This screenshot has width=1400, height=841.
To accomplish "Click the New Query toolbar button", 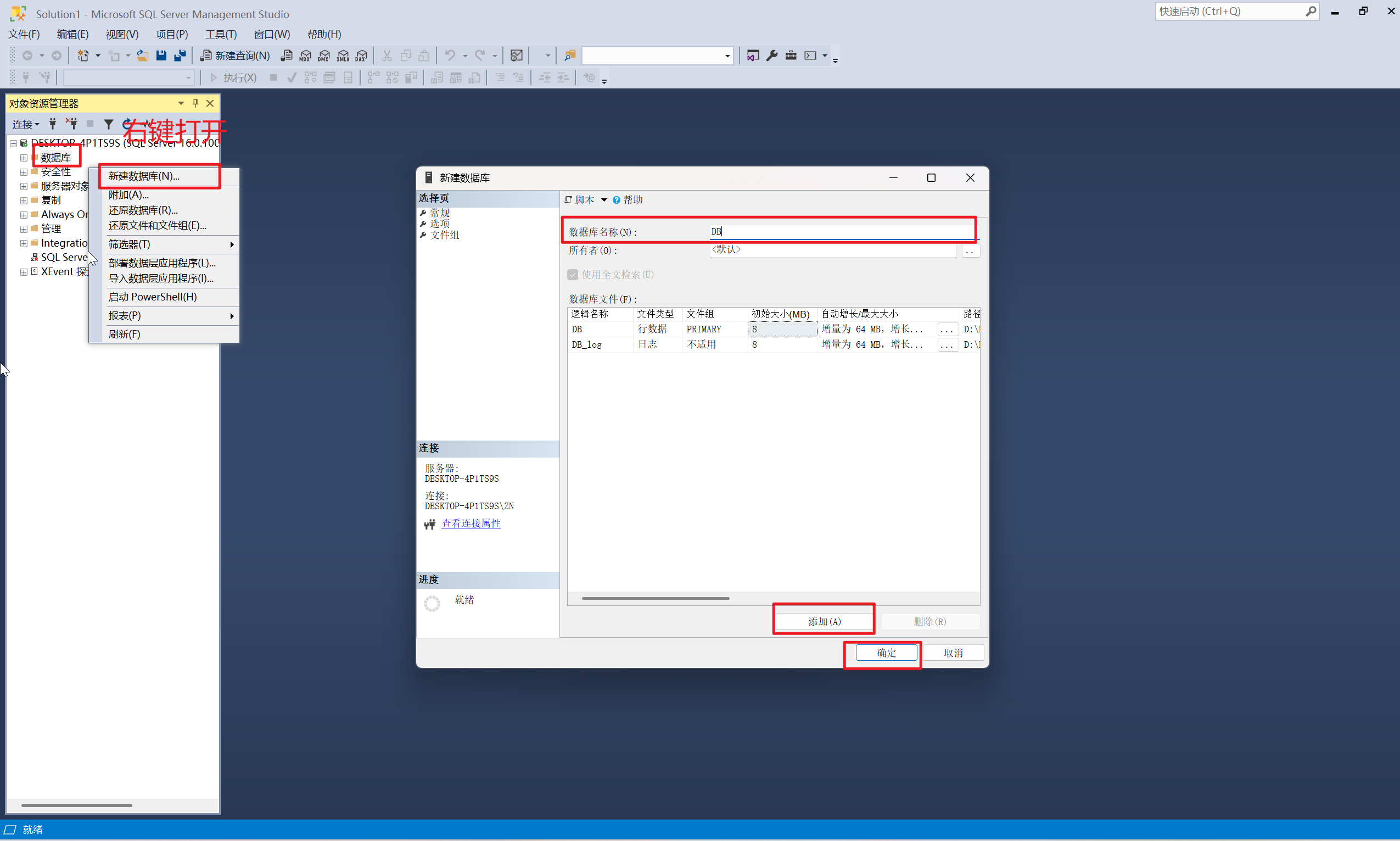I will pos(235,55).
